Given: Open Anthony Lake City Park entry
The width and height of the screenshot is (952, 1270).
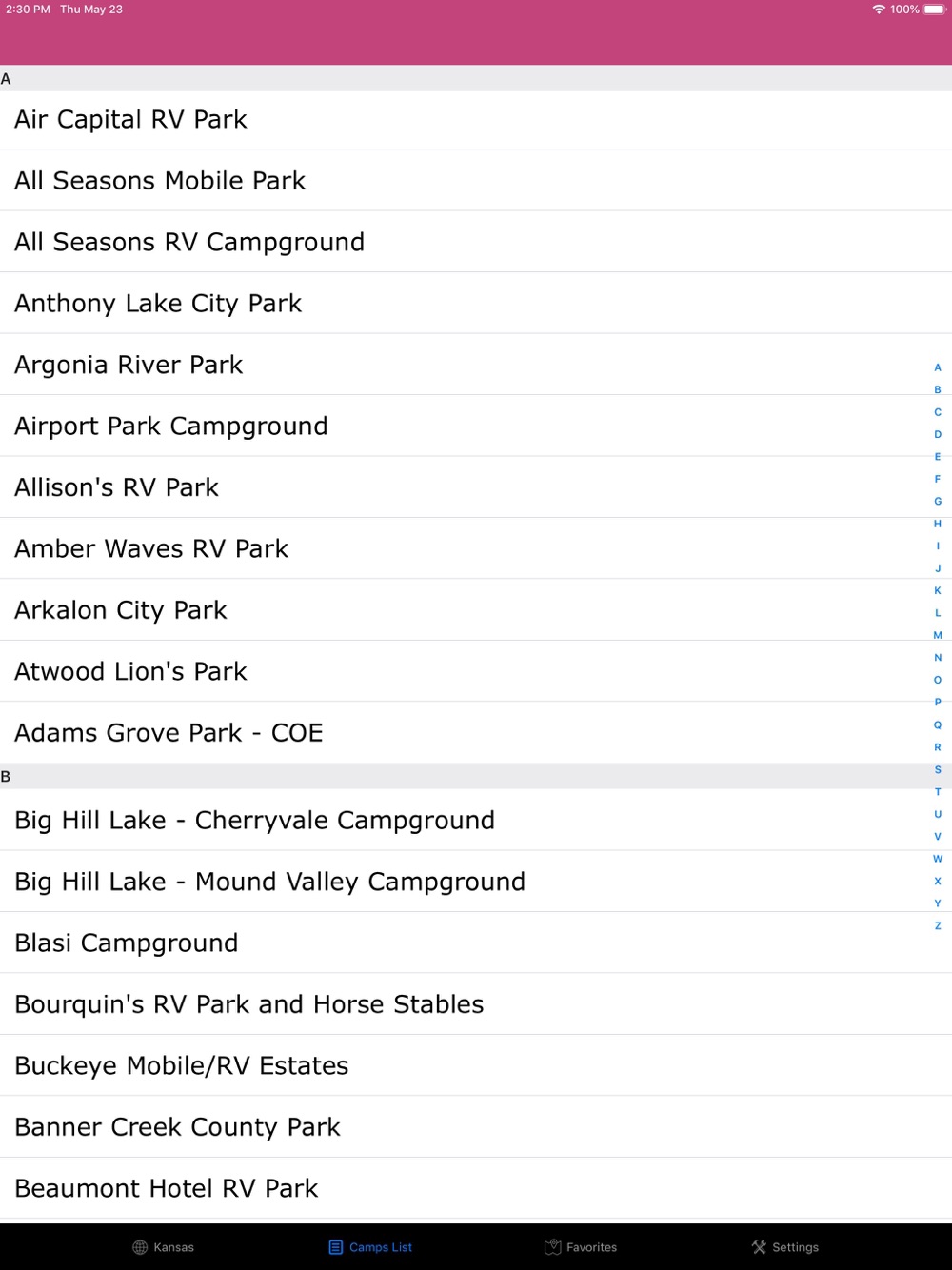Looking at the screenshot, I should click(476, 303).
